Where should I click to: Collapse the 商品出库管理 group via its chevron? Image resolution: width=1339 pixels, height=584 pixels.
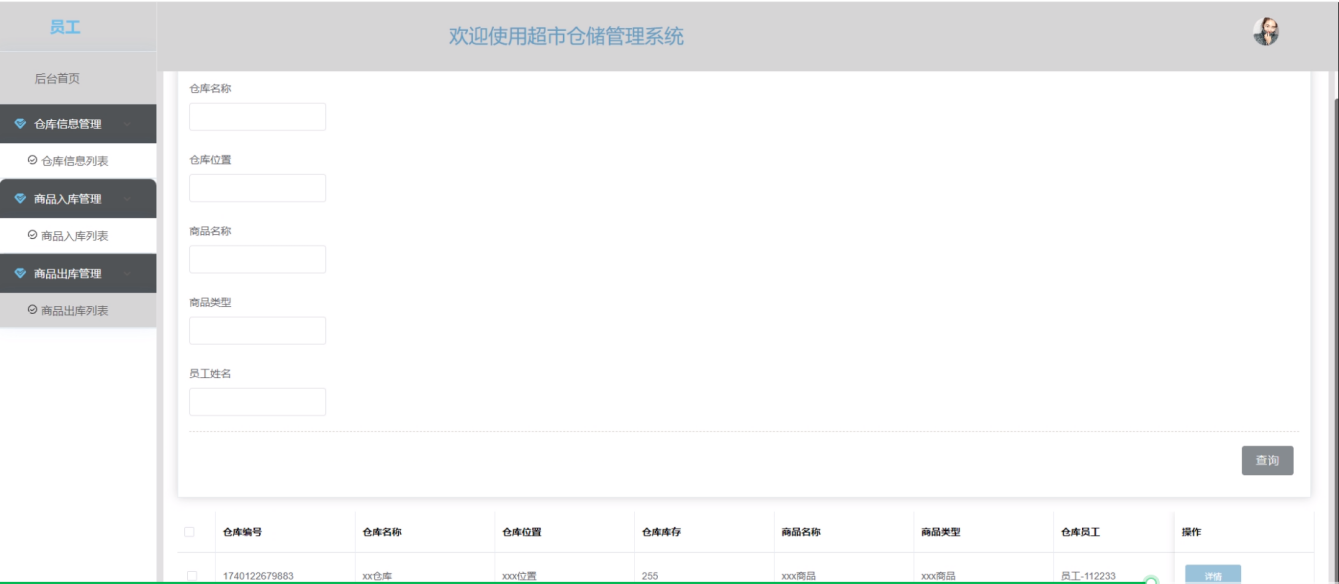point(127,275)
